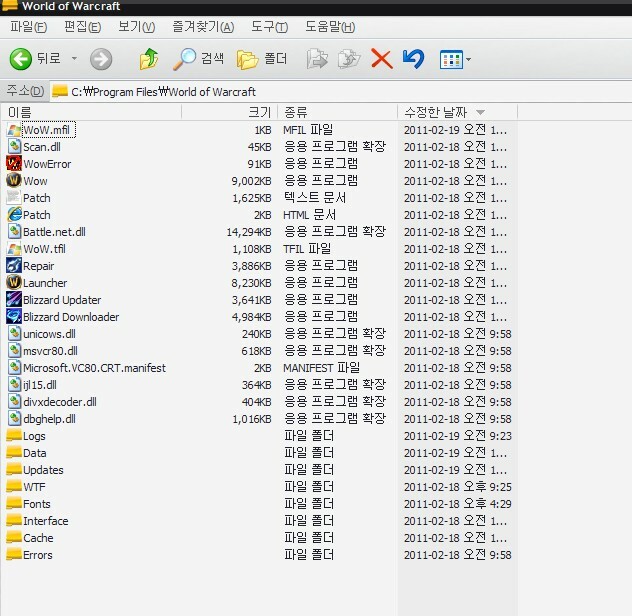Viewport: 632px width, 616px height.
Task: Click the Up one folder icon
Action: [x=148, y=59]
